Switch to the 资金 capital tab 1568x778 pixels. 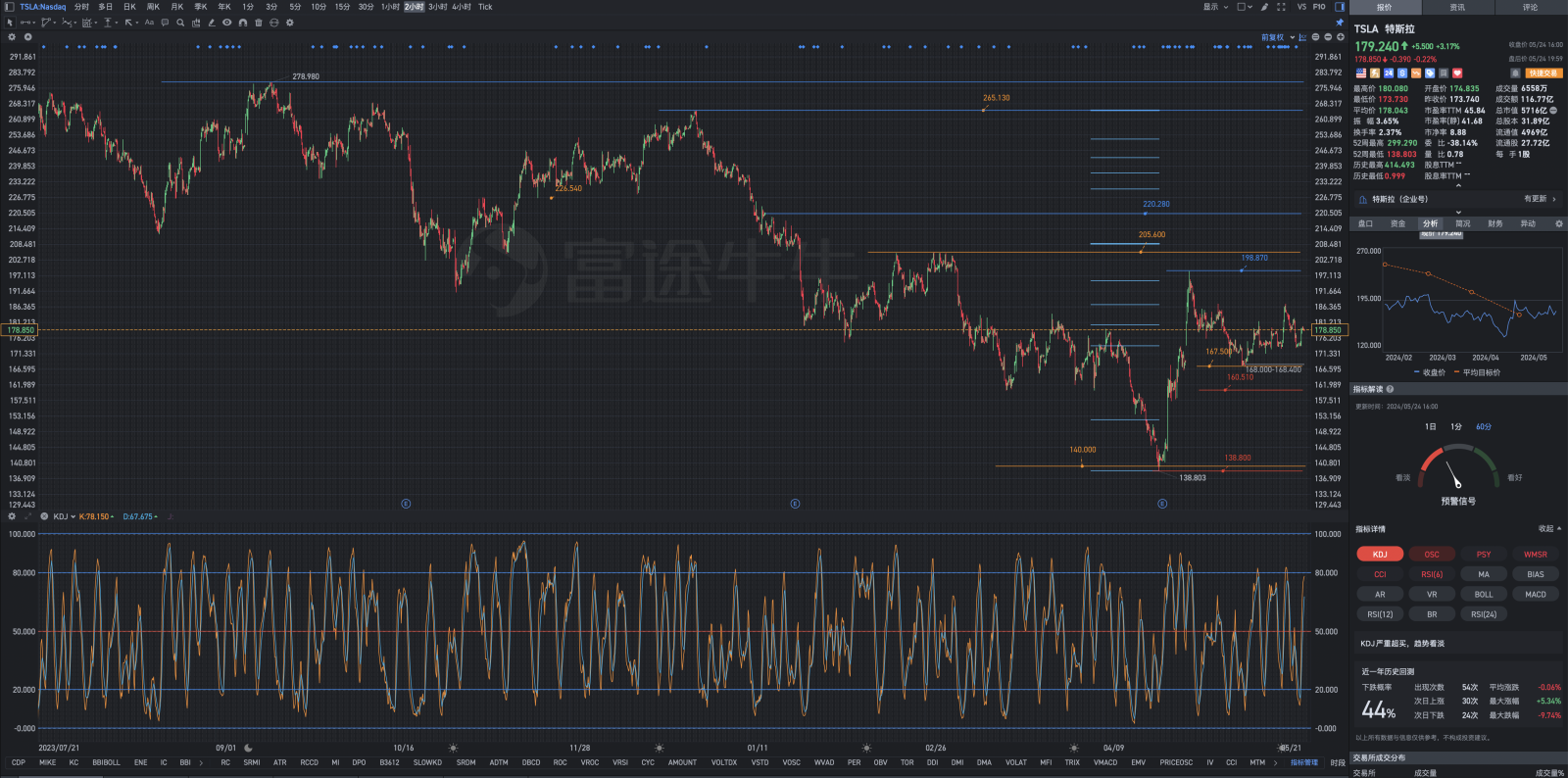[x=1397, y=223]
